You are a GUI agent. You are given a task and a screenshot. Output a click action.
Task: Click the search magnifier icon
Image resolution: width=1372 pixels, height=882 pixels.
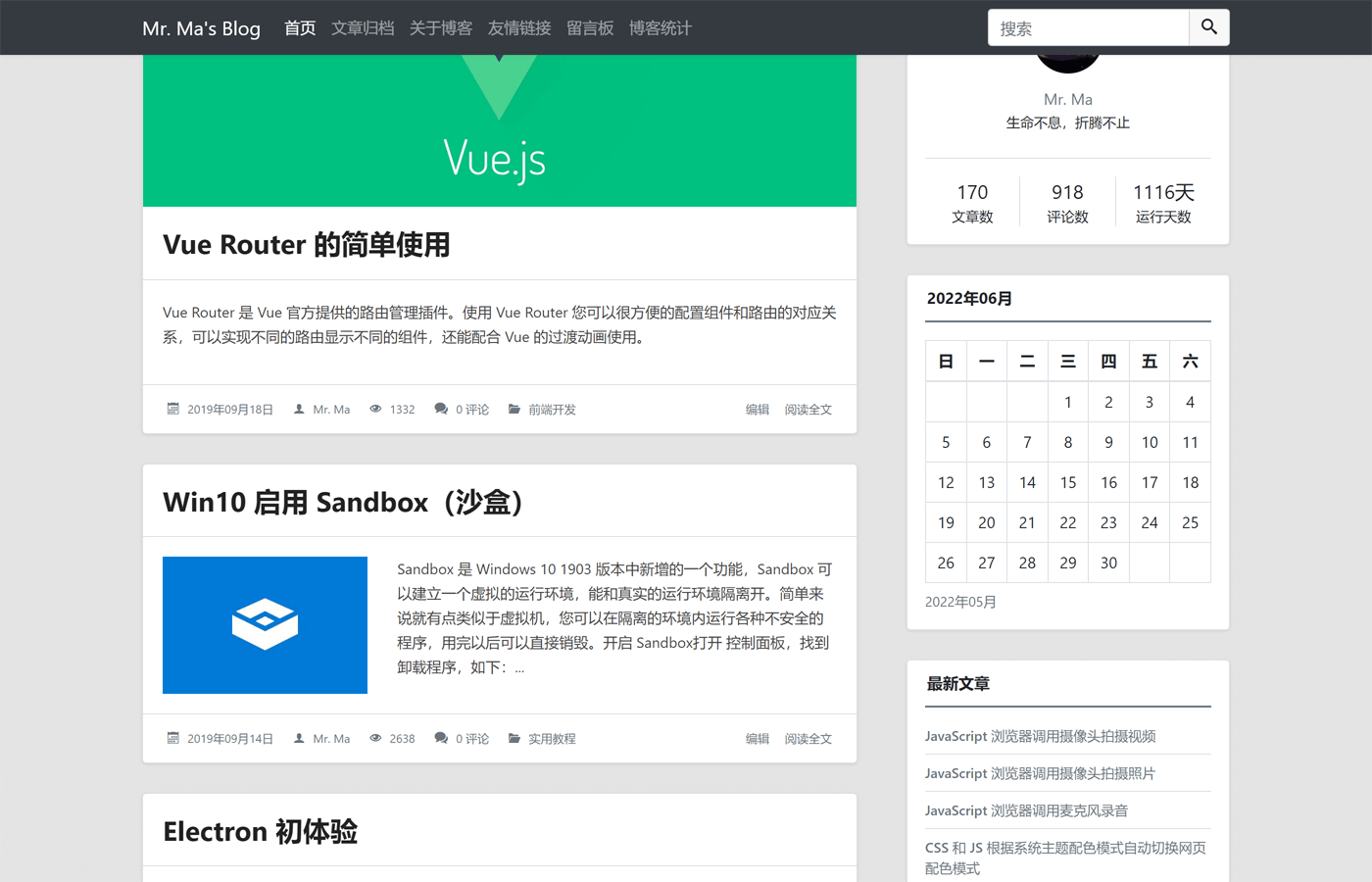[1207, 27]
